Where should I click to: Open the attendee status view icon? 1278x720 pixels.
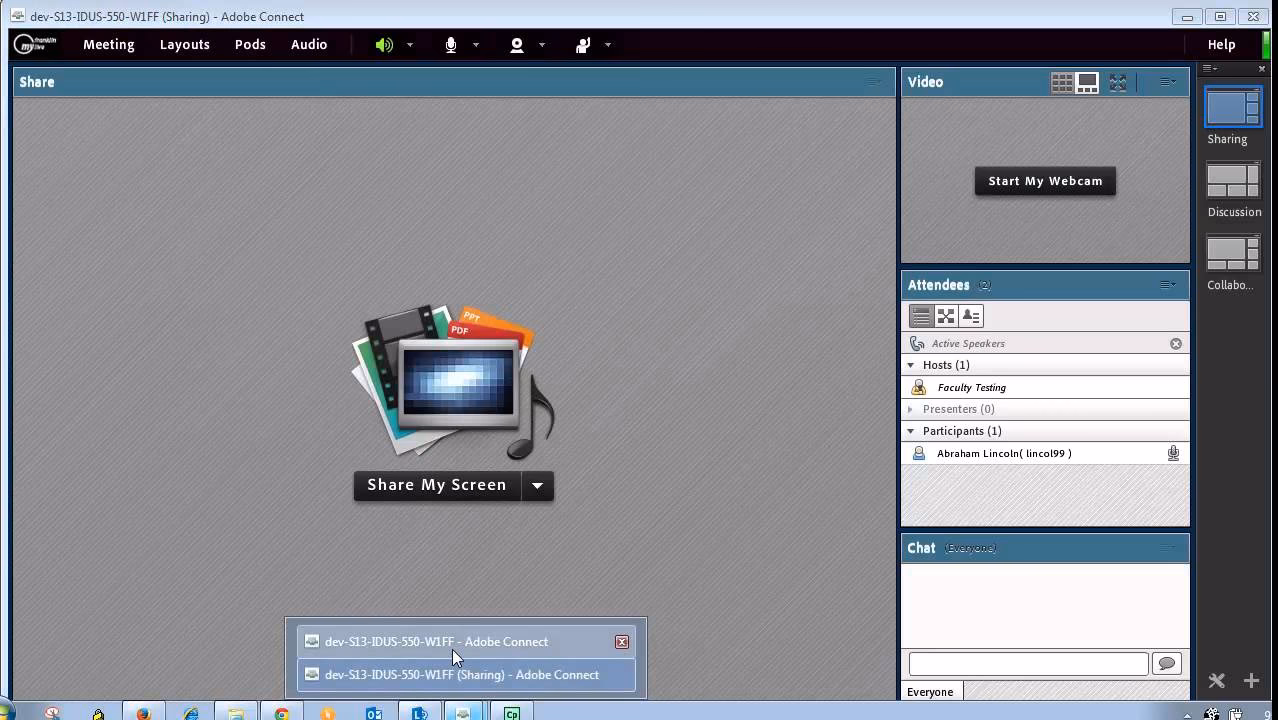(971, 316)
